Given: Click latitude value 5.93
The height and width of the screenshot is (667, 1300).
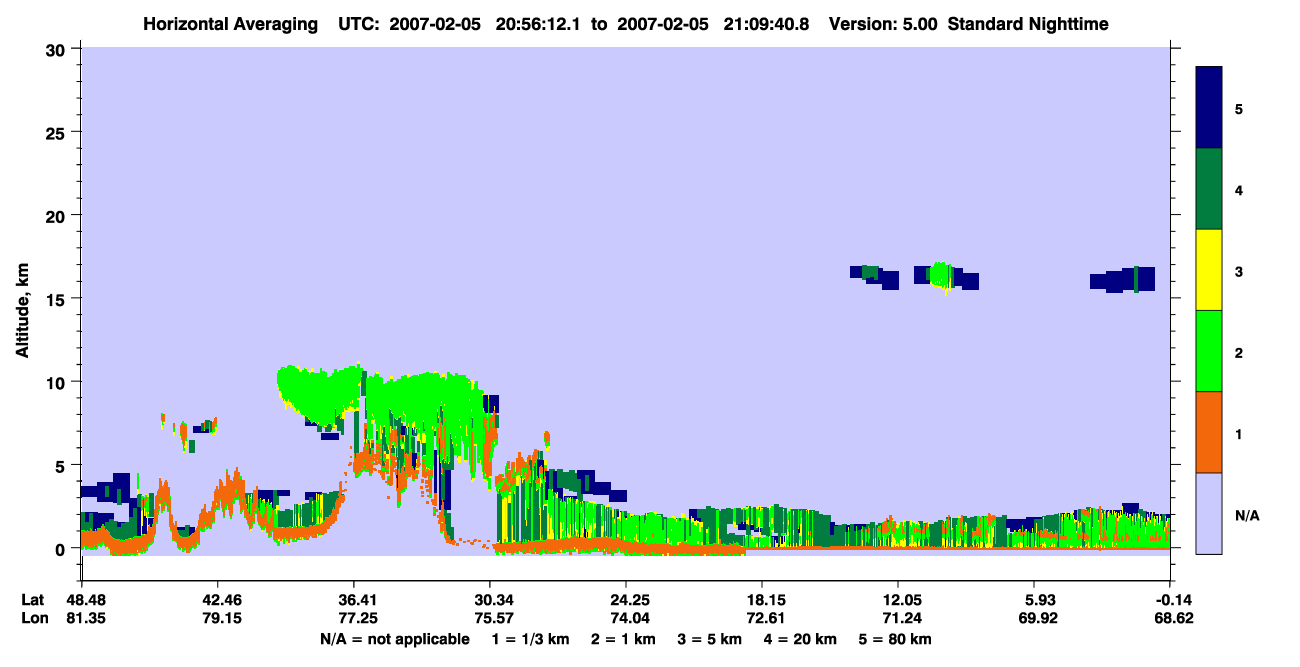Looking at the screenshot, I should click(1035, 600).
